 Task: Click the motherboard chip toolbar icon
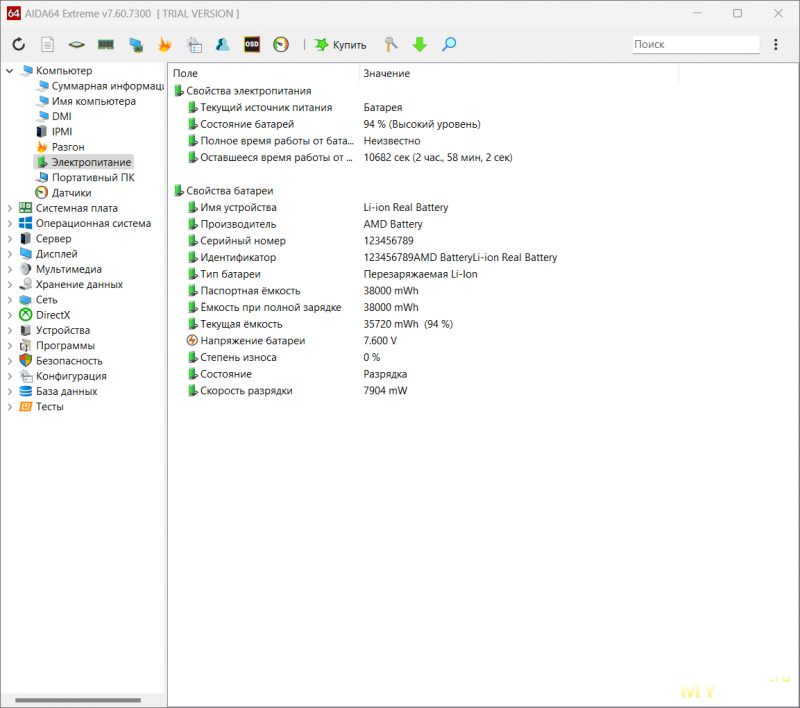click(77, 45)
